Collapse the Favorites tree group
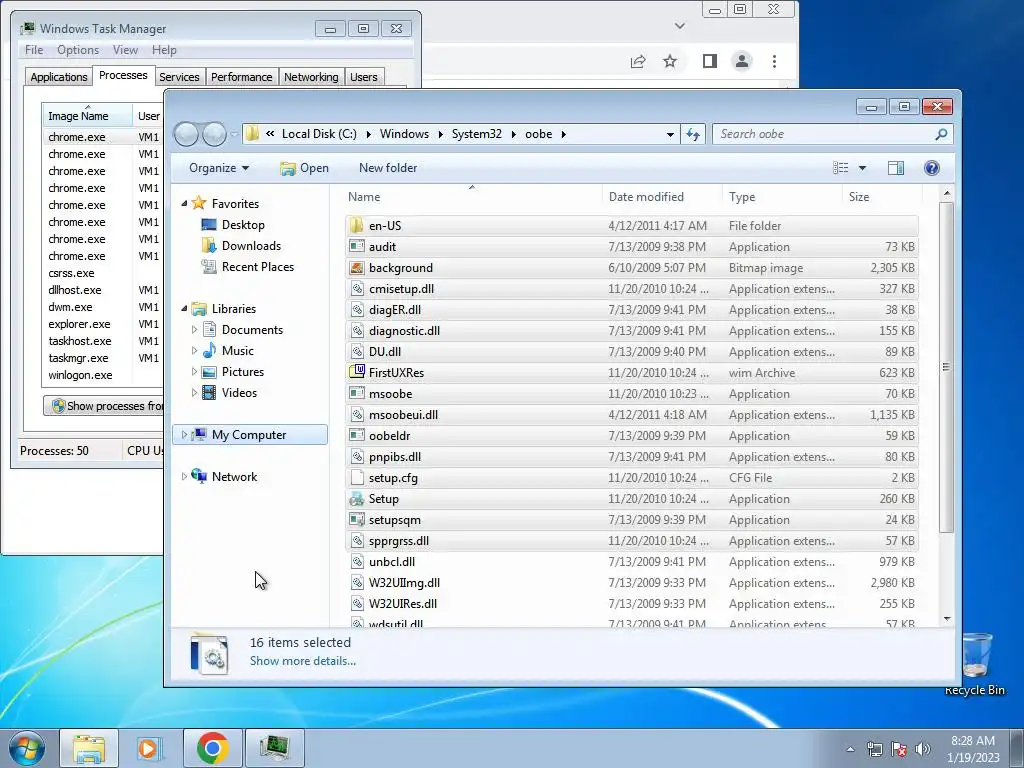The width and height of the screenshot is (1024, 768). (184, 204)
